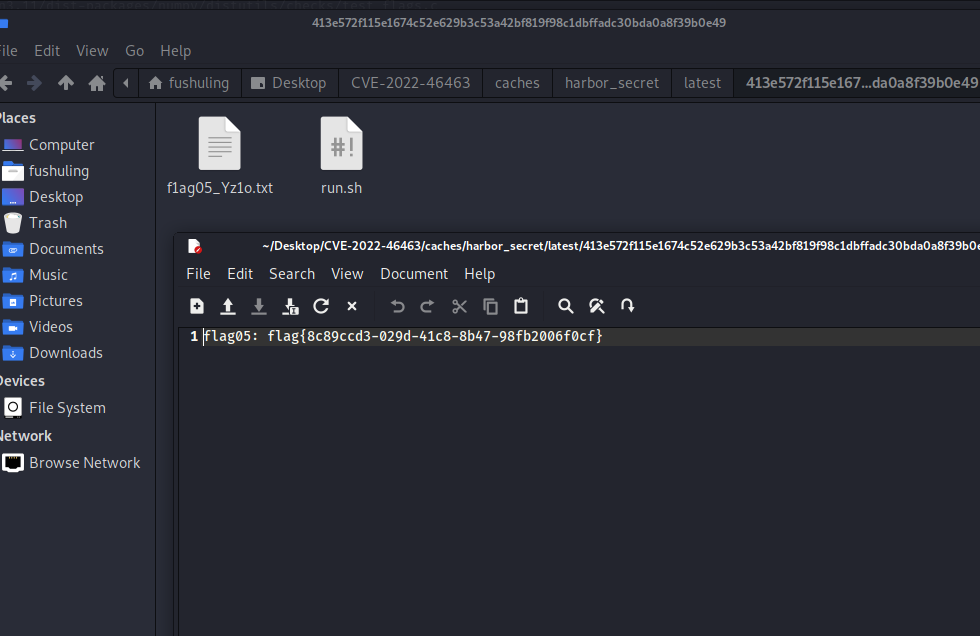The image size is (980, 636).
Task: Open Find with the magnifier icon
Action: pos(566,306)
